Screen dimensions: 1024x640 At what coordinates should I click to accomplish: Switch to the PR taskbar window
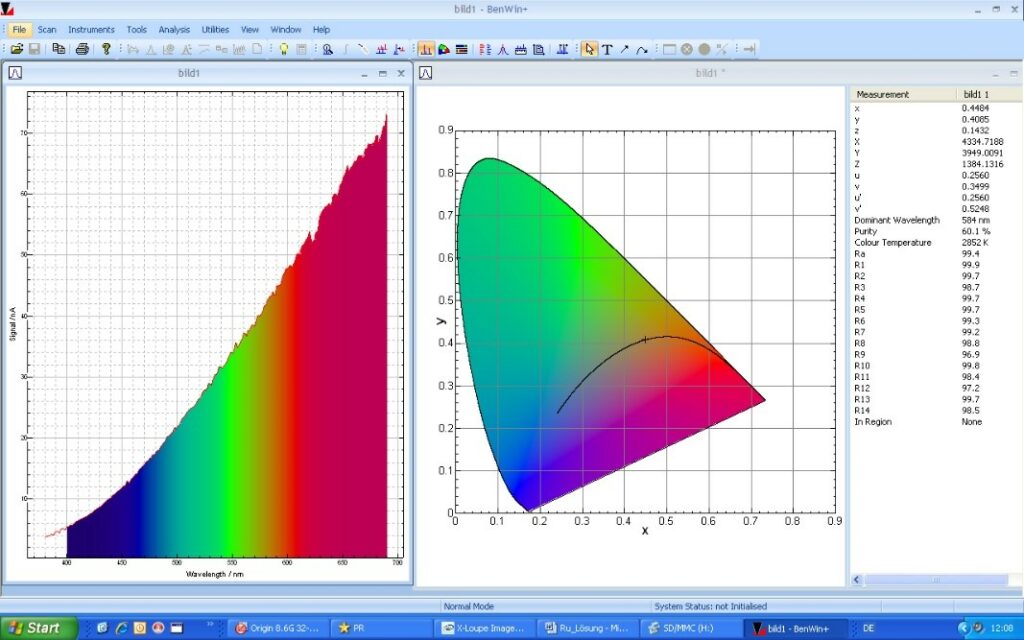[x=381, y=628]
